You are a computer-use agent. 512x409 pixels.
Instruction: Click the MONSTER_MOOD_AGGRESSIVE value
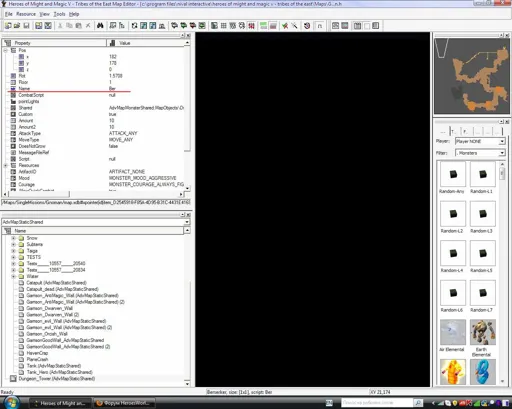[x=142, y=178]
